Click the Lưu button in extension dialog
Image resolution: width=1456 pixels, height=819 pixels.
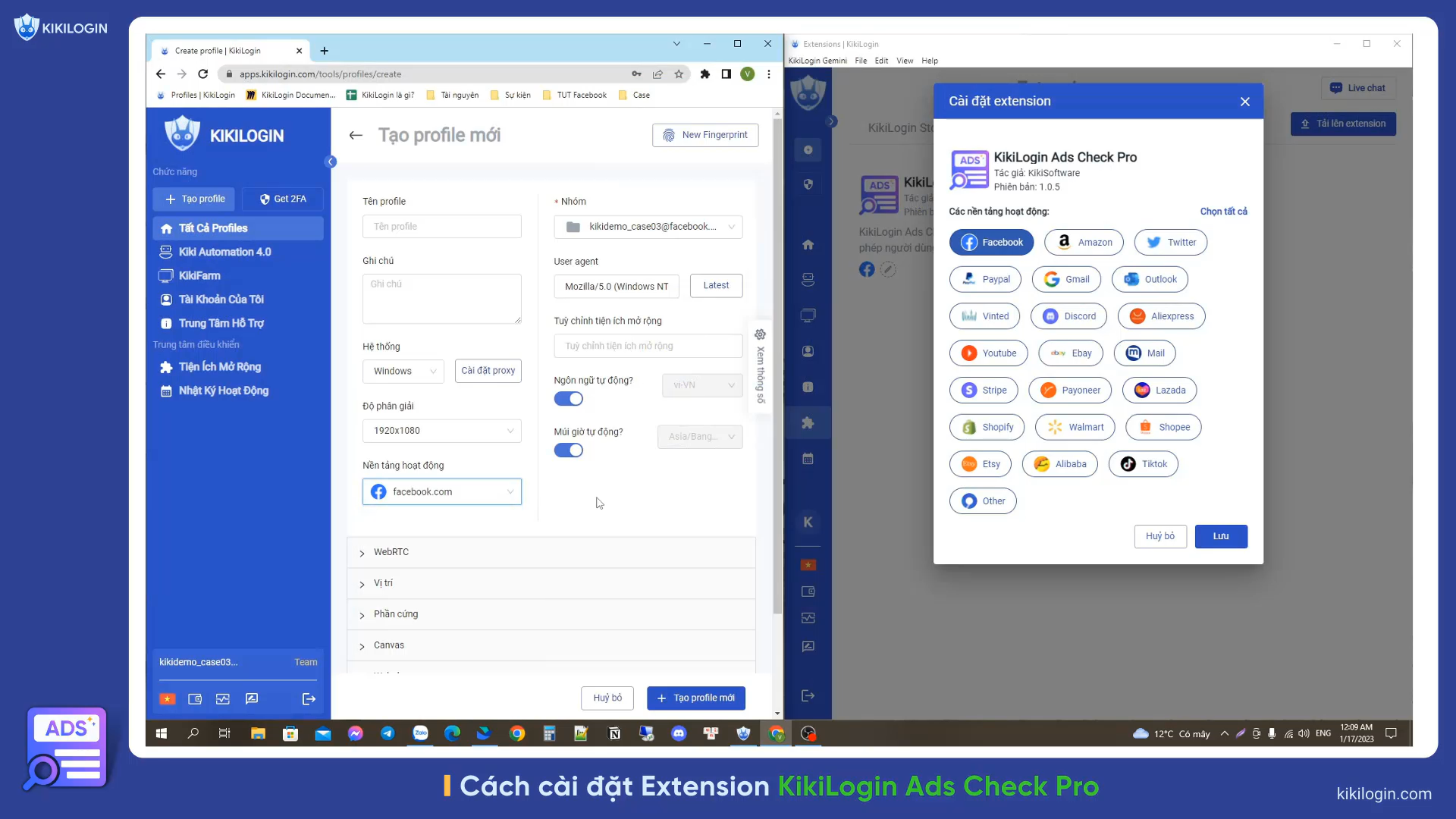coord(1220,536)
